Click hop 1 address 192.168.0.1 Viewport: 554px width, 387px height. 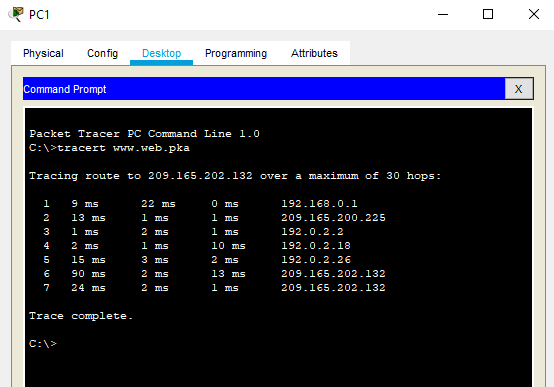tap(319, 204)
